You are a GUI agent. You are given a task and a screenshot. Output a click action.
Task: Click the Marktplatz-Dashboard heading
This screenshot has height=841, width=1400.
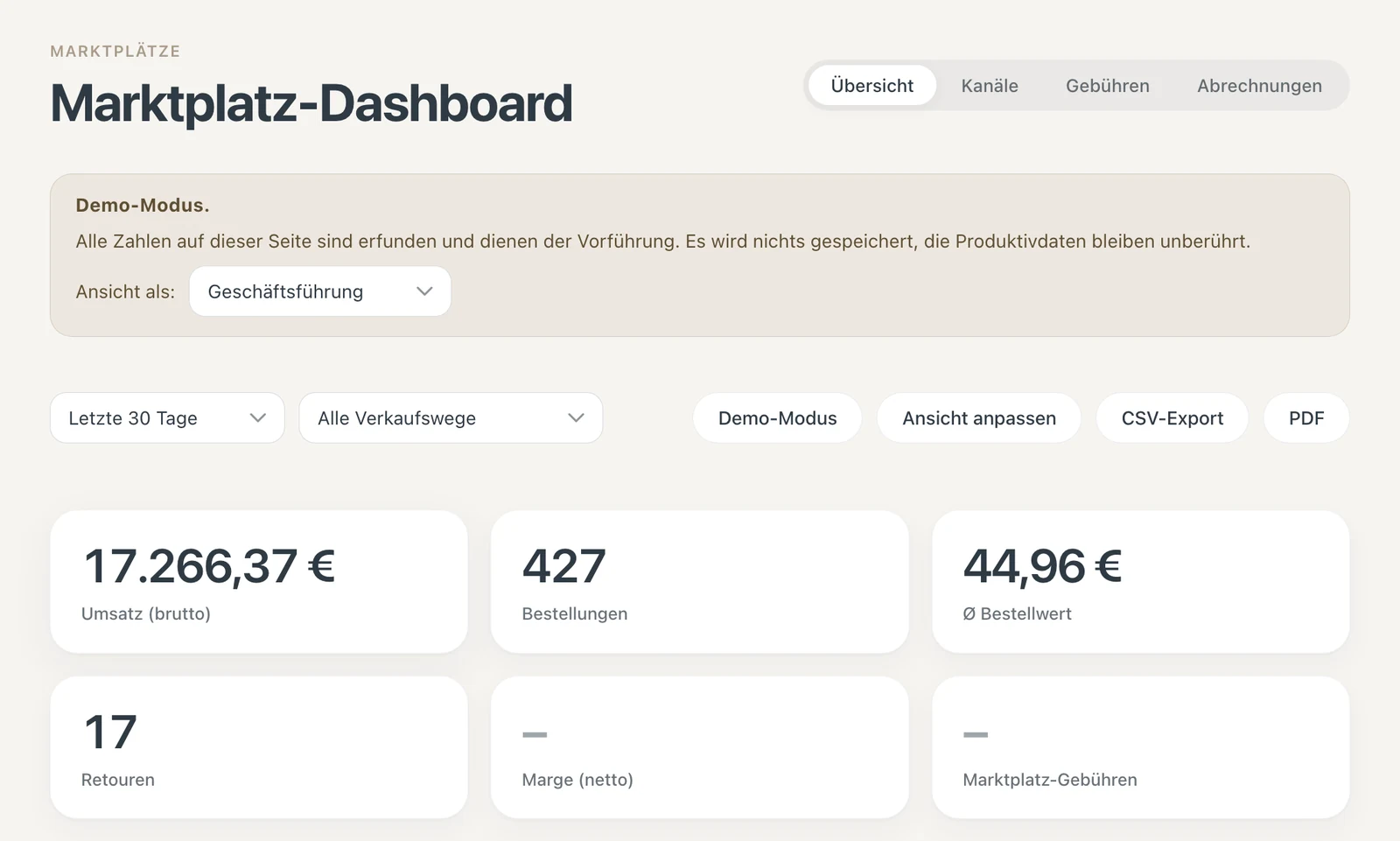(x=311, y=103)
